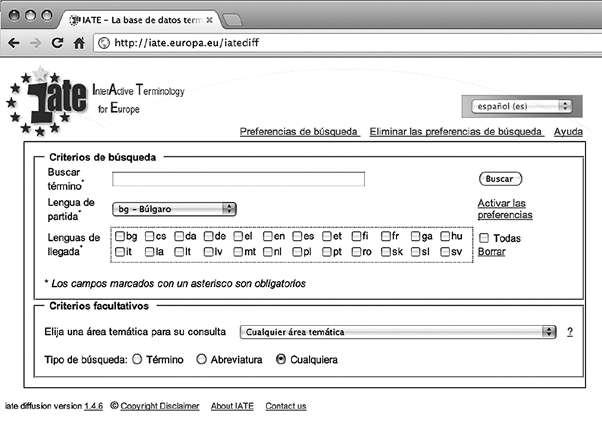
Task: Select the Término radio button
Action: 137,359
